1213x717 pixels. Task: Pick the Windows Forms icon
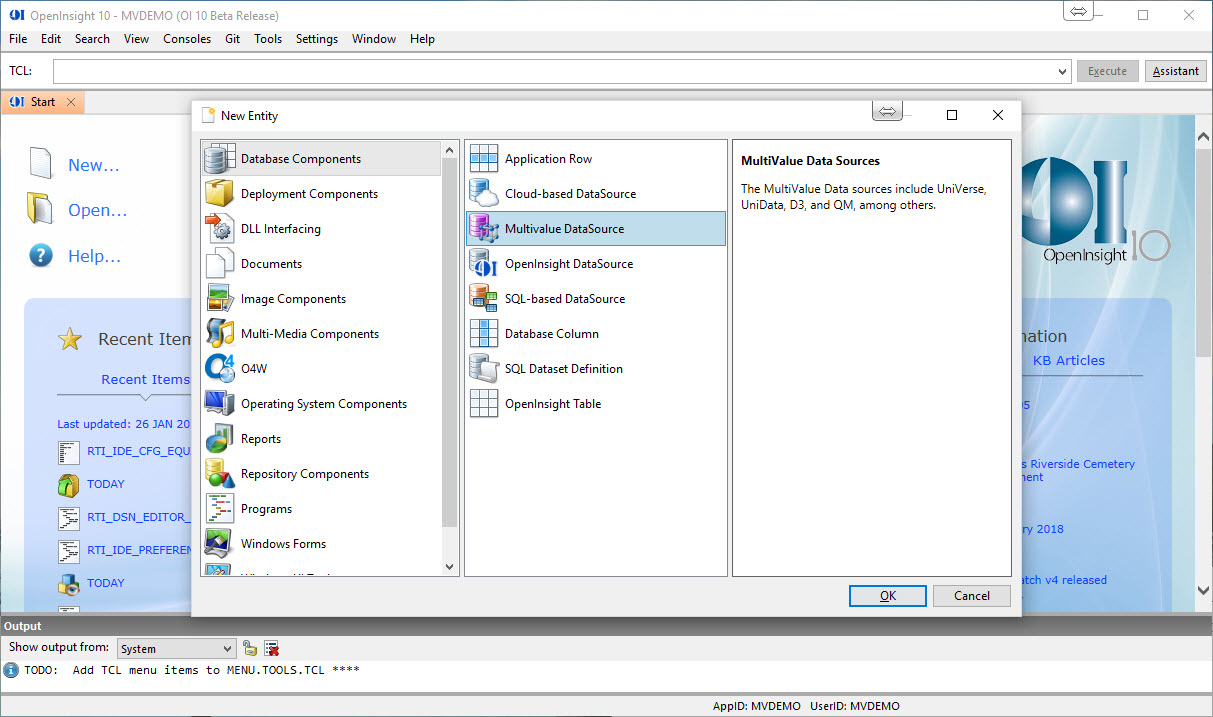(219, 544)
